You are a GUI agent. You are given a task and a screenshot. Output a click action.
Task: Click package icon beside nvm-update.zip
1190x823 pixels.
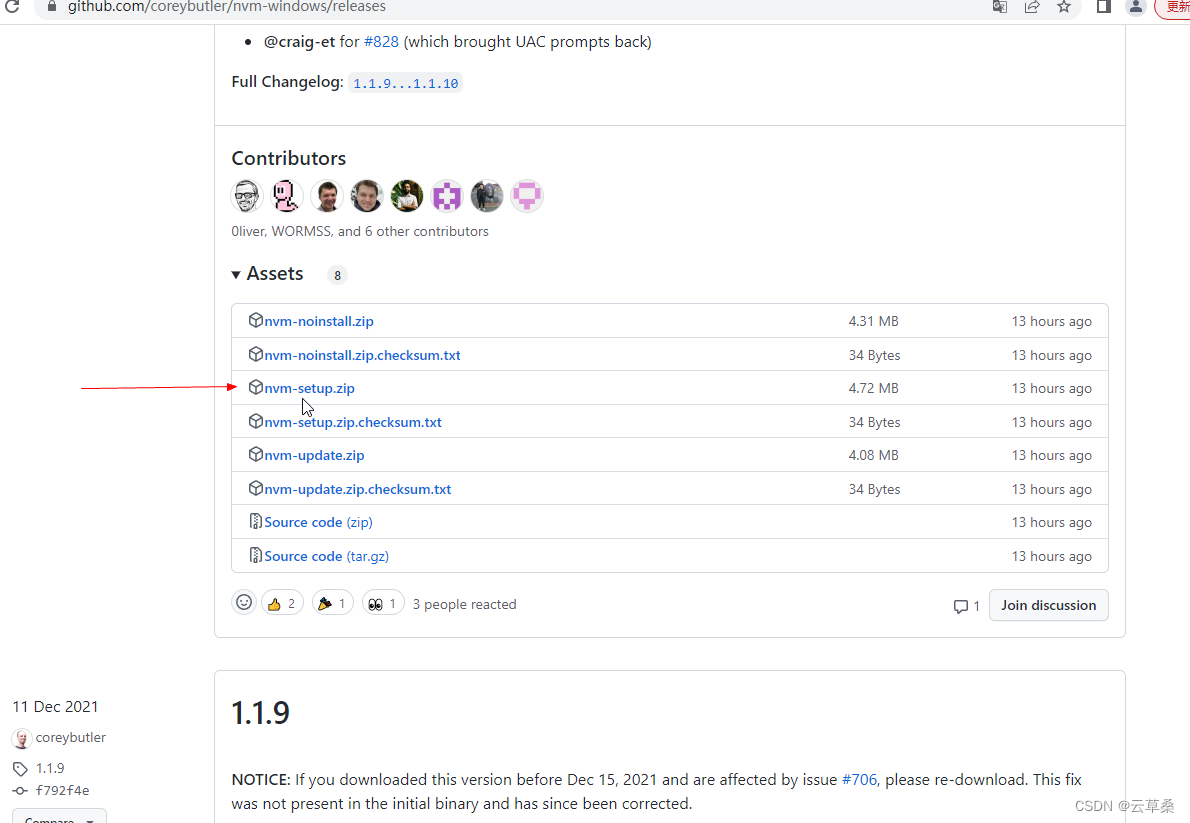tap(256, 455)
